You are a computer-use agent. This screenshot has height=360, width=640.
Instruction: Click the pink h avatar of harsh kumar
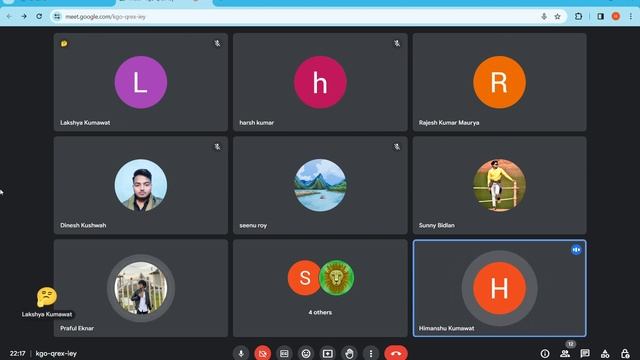[320, 82]
